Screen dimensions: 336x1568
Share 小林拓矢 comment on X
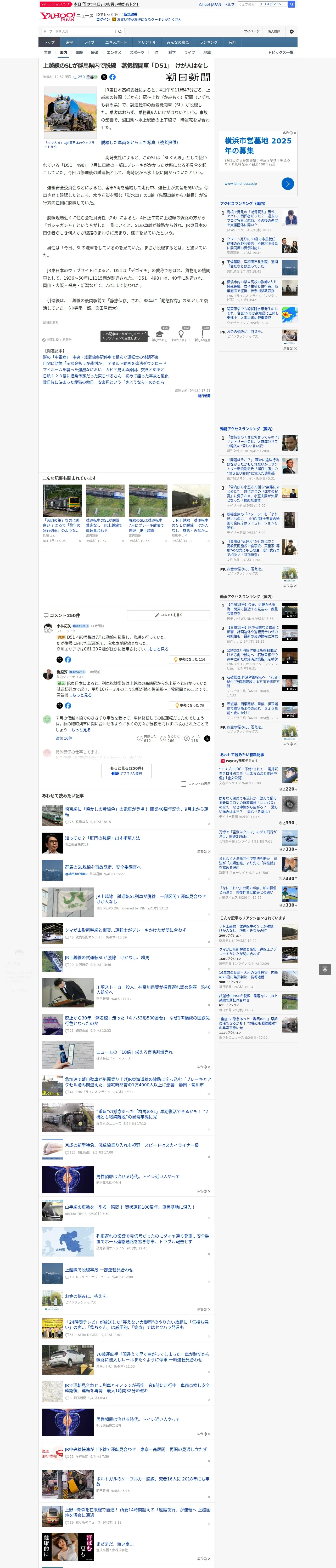pyautogui.click(x=59, y=659)
